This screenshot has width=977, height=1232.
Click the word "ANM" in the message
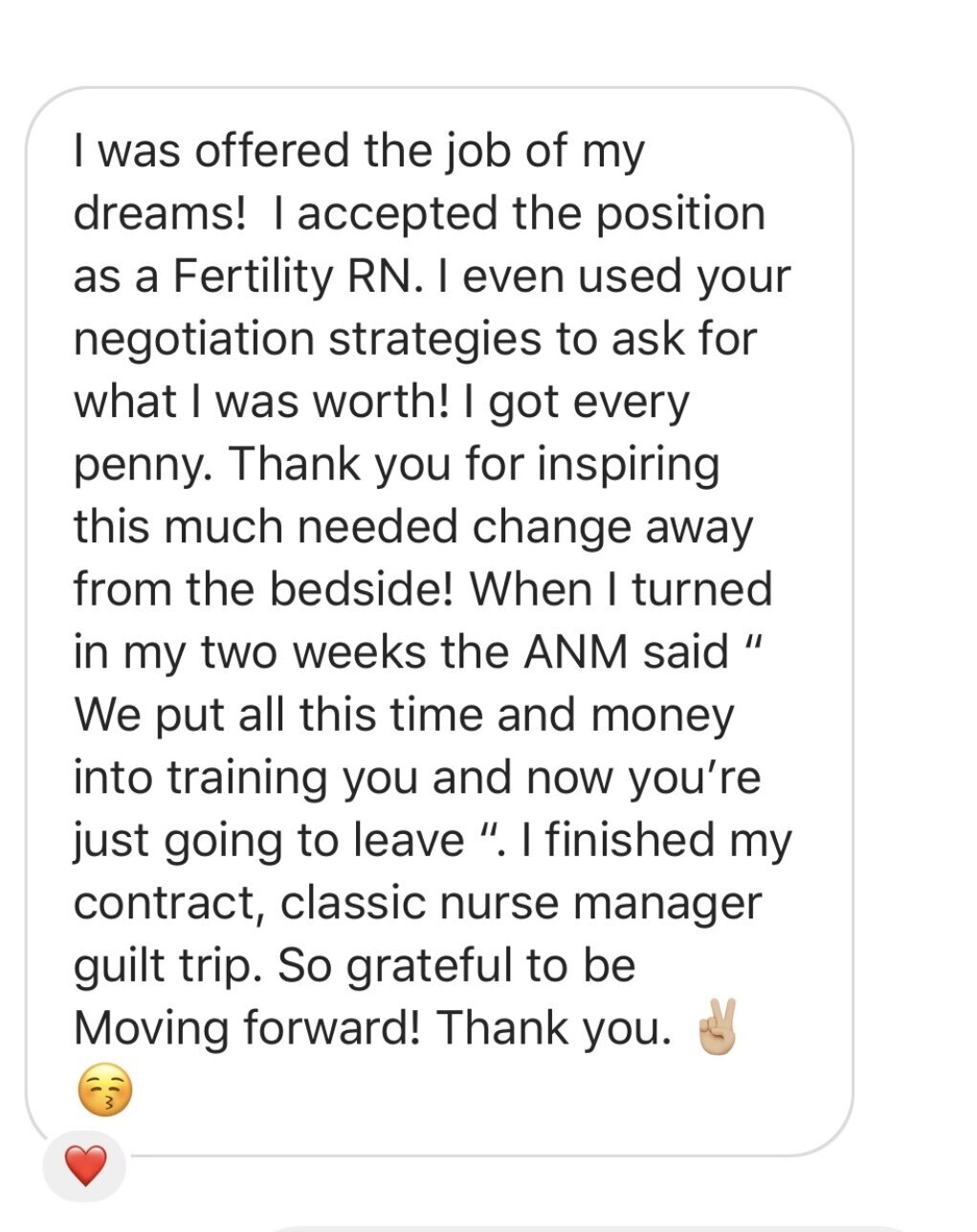click(x=575, y=652)
